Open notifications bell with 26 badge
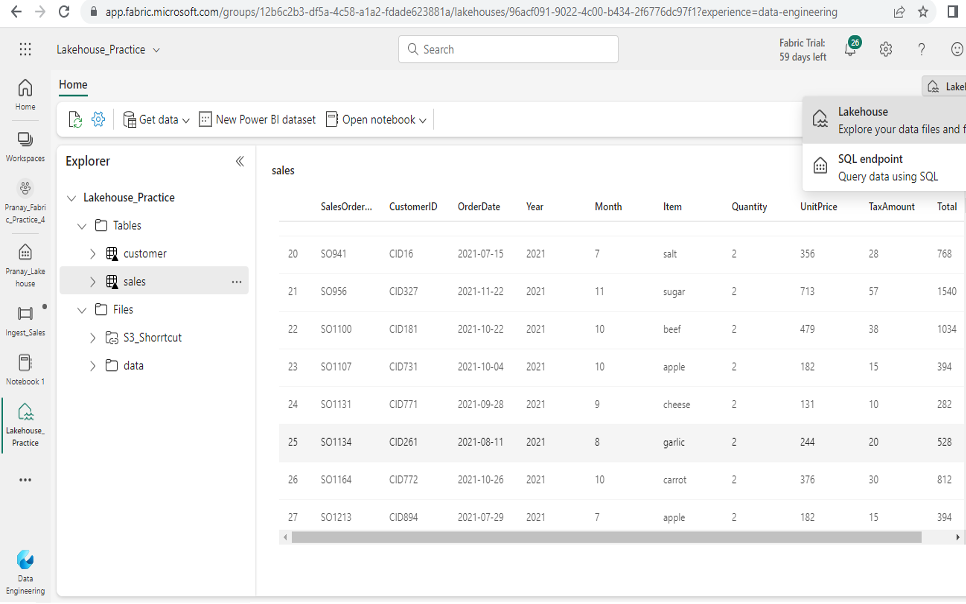Screen dimensions: 966x604 coord(851,48)
